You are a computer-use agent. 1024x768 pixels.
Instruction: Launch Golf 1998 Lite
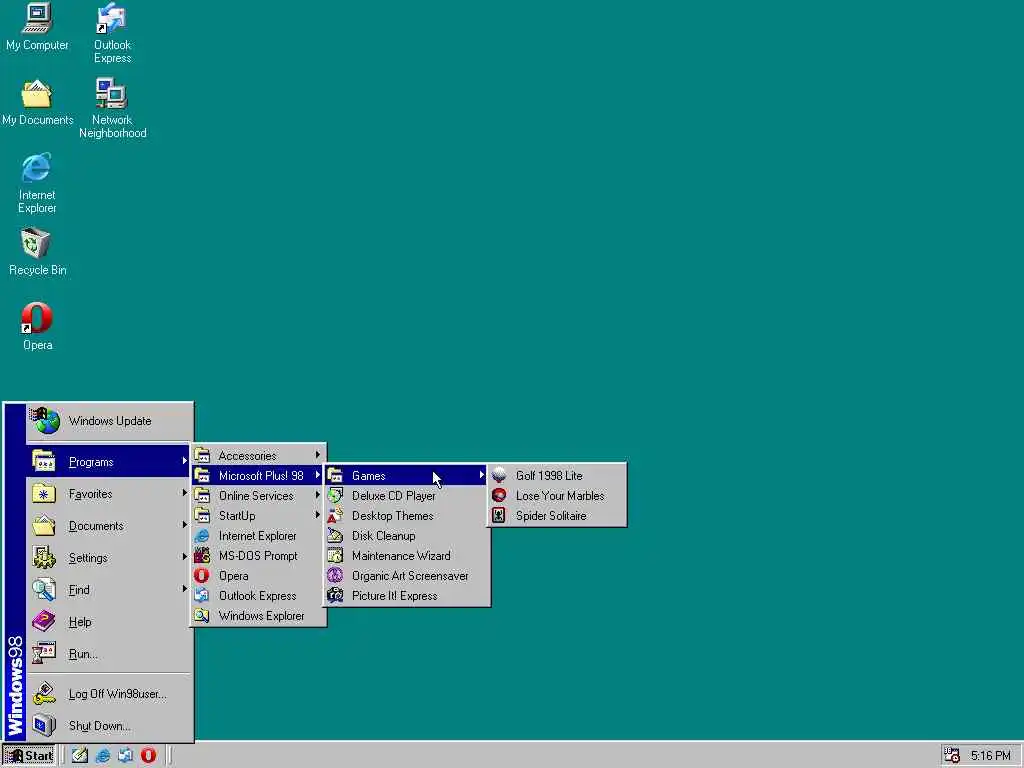point(556,475)
